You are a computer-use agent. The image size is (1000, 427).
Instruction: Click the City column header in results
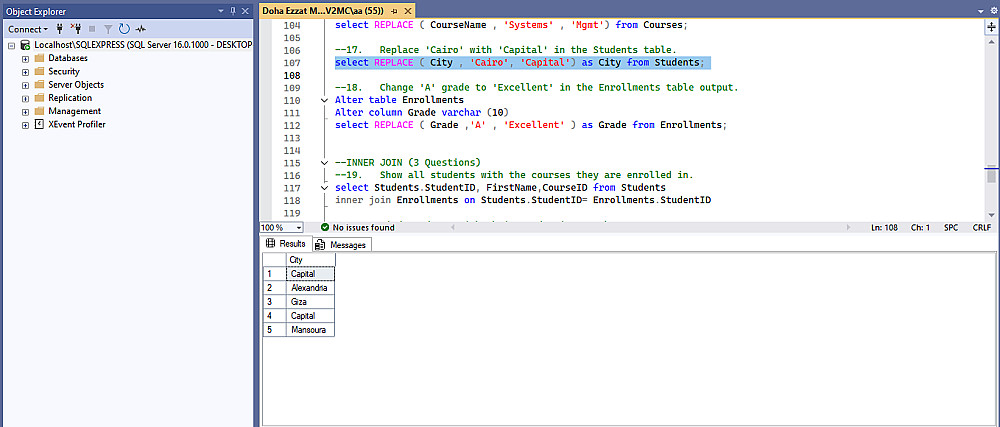[x=310, y=260]
